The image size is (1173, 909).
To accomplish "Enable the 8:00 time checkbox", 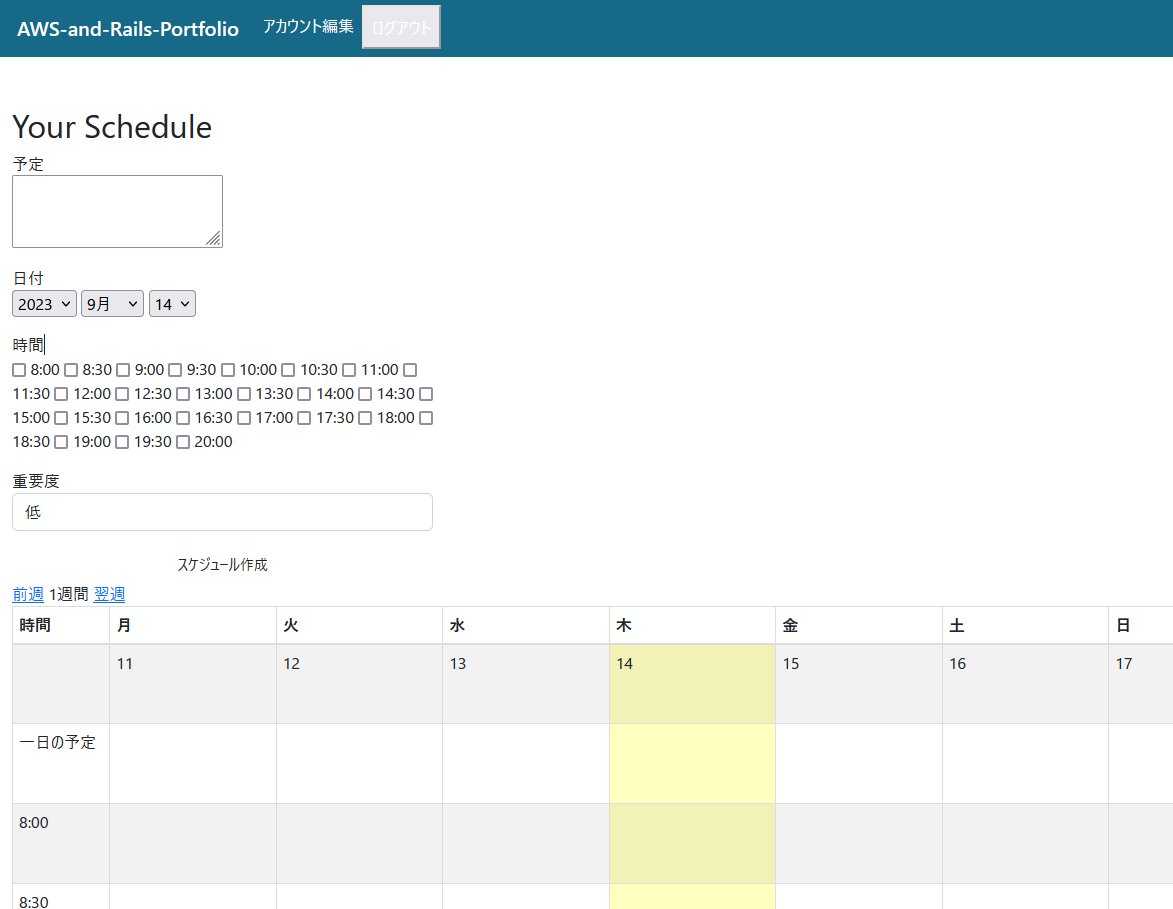I will point(18,370).
